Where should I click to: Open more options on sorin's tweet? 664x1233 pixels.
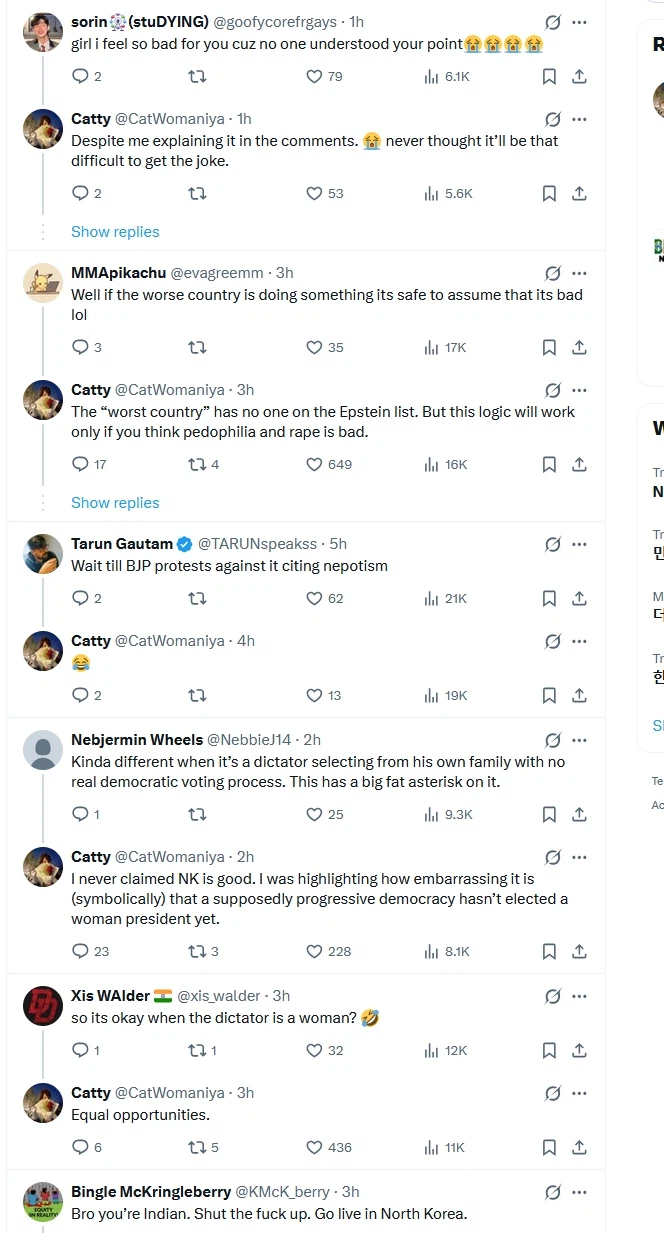579,22
